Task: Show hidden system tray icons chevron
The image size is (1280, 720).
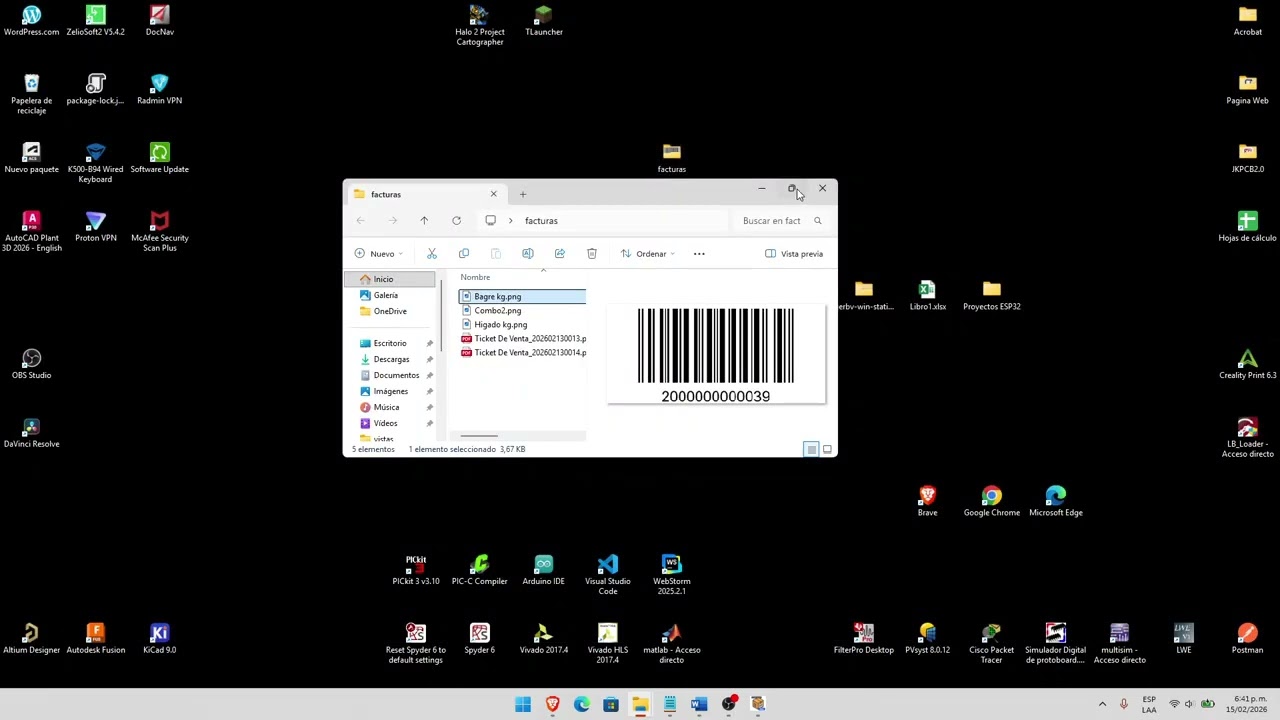Action: [x=1102, y=705]
